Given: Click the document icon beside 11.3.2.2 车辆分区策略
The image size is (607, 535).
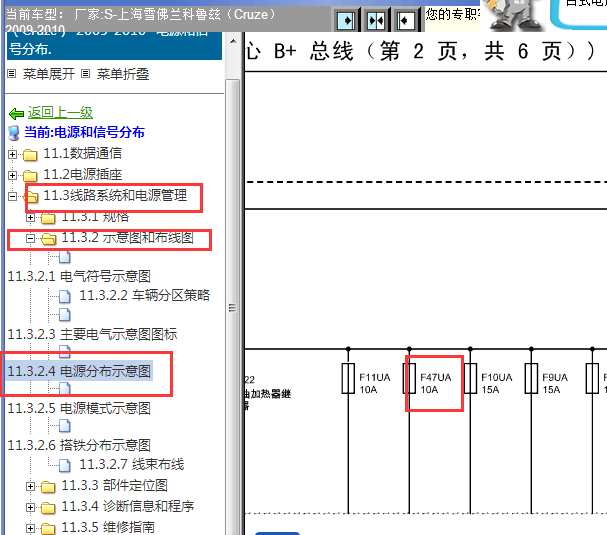Looking at the screenshot, I should point(65,297).
